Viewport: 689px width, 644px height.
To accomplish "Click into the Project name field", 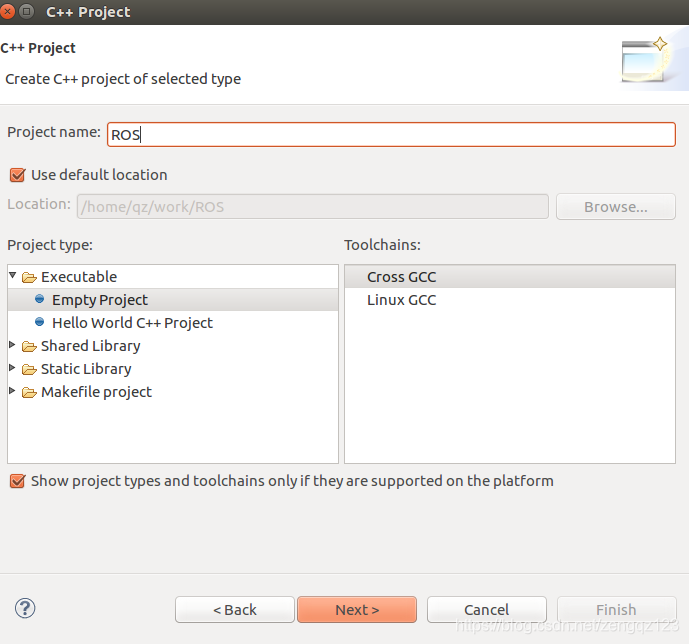I will click(x=391, y=134).
